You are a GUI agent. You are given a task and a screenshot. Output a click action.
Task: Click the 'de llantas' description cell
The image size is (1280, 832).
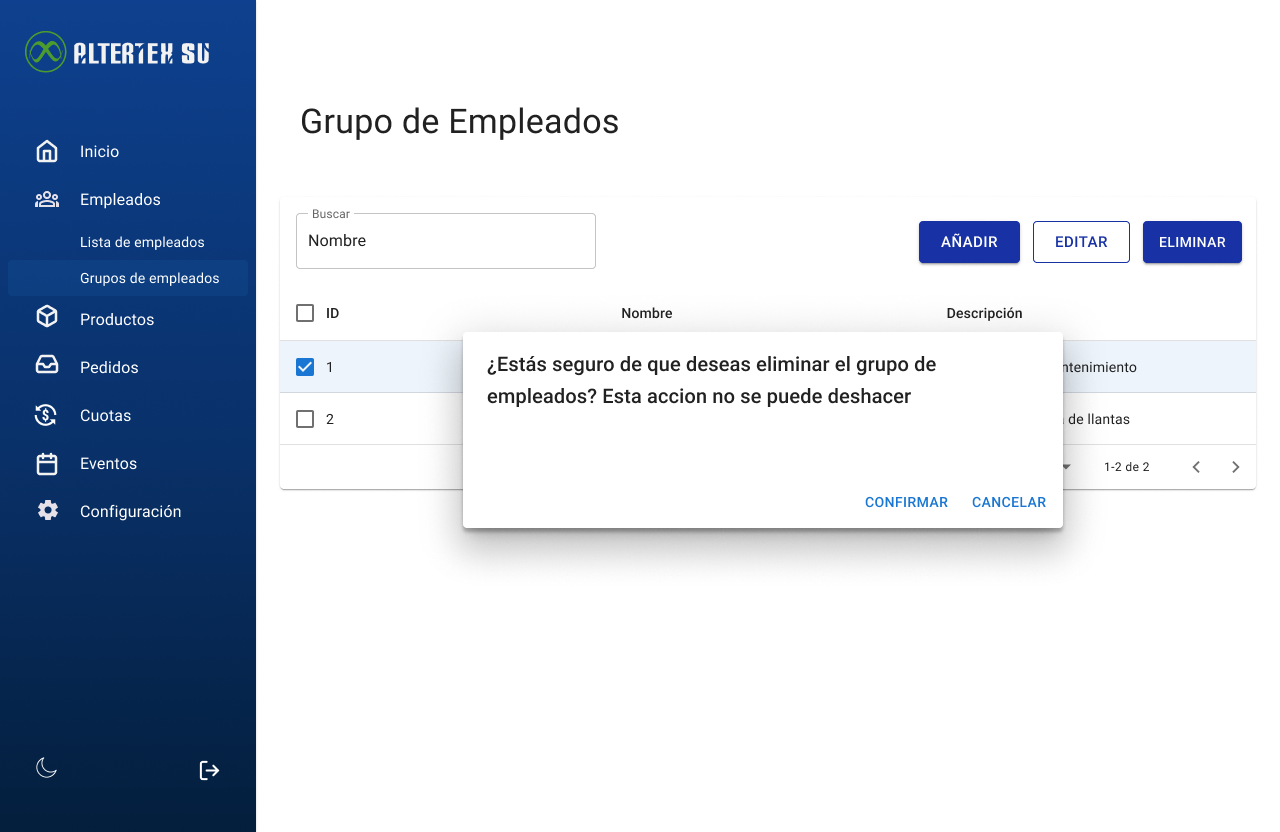click(1097, 419)
